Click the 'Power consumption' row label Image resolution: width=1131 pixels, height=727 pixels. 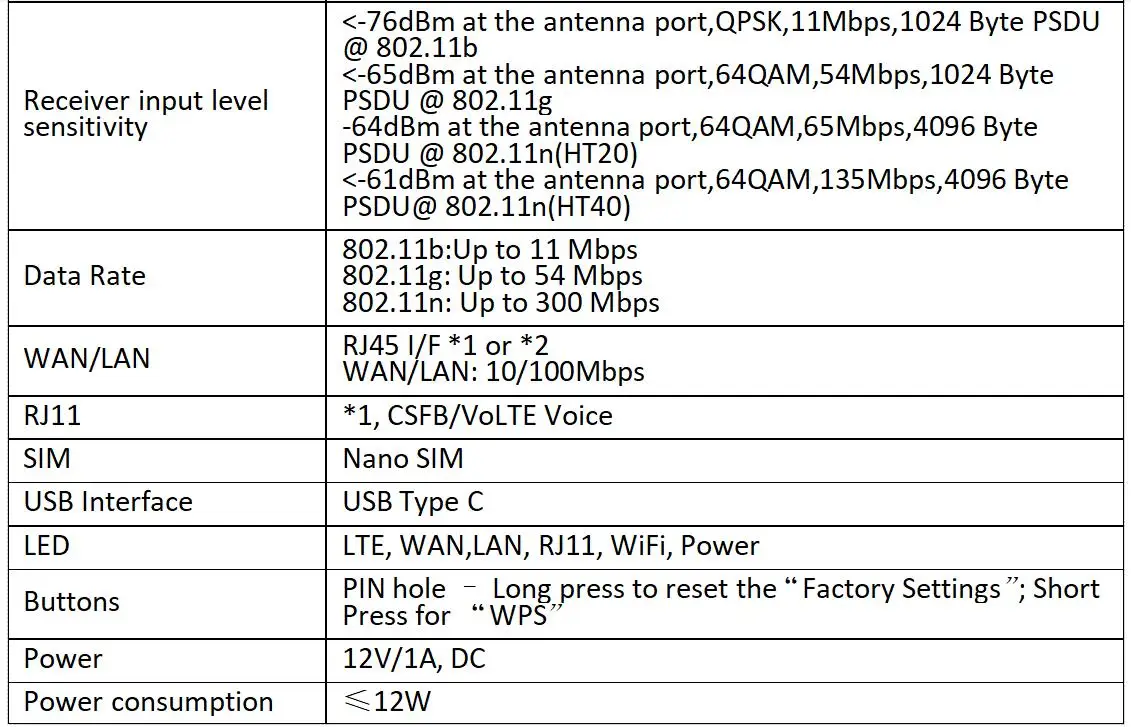[x=148, y=702]
